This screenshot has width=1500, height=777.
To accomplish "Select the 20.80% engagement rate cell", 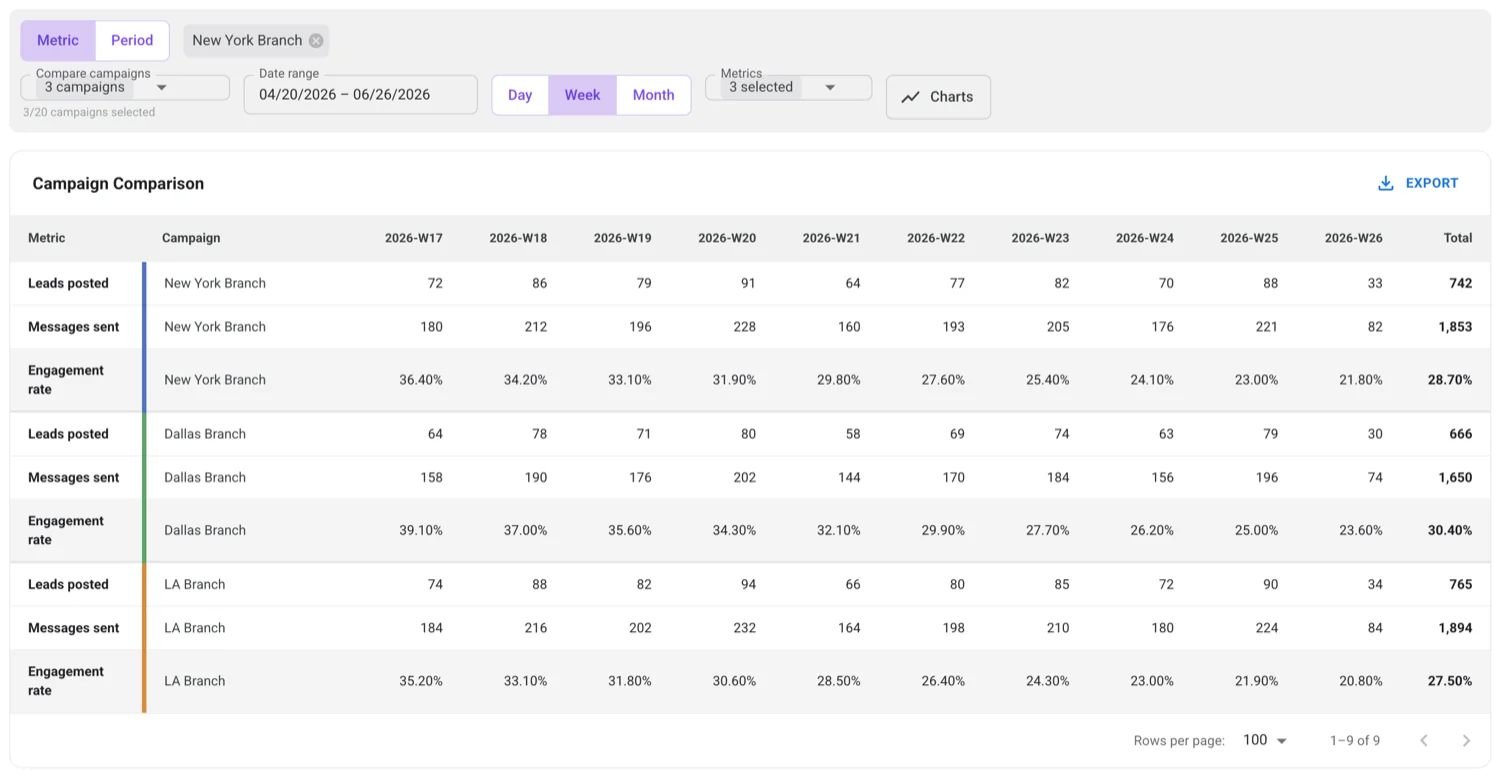I will coord(1361,681).
